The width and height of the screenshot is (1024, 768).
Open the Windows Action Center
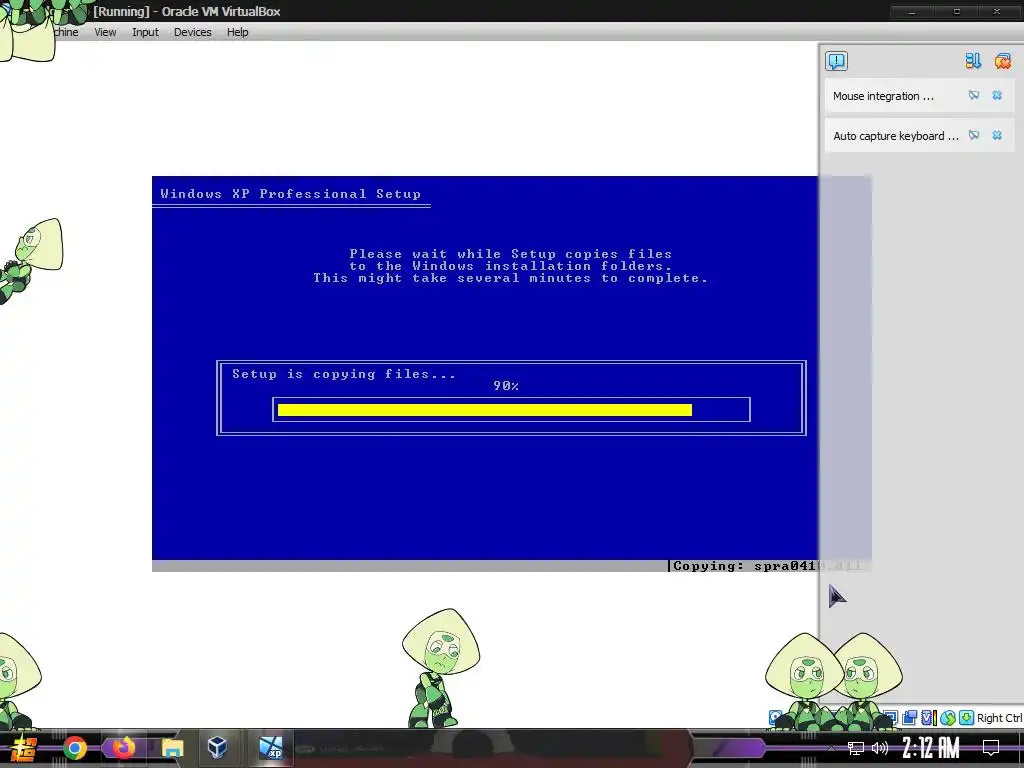[x=991, y=748]
